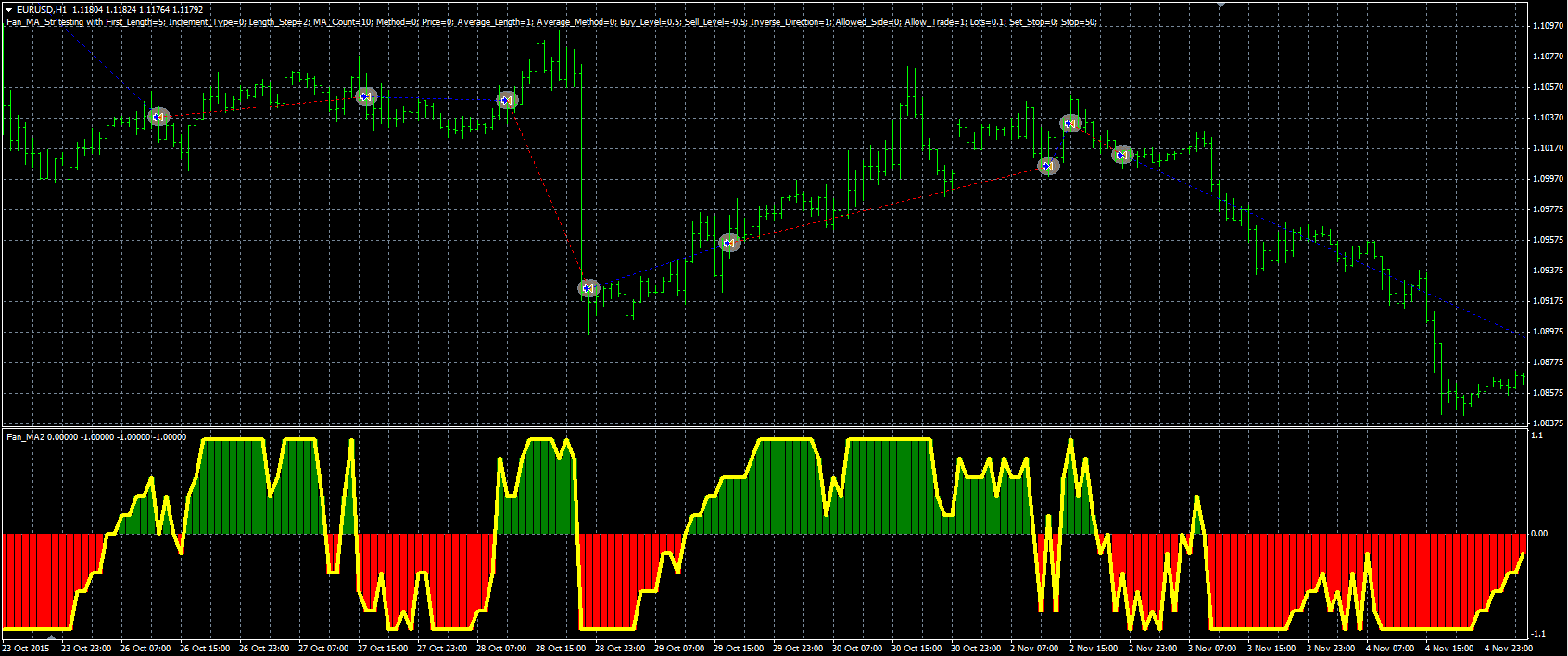Click the Fan_MA_Str testing parameters text
Screen dimensions: 1568x656
551,21
